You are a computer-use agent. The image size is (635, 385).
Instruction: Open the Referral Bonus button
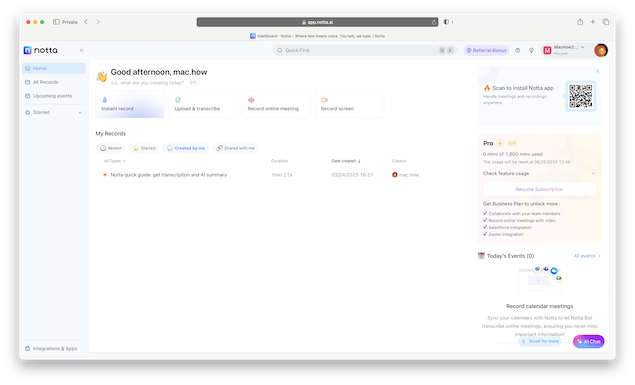486,50
